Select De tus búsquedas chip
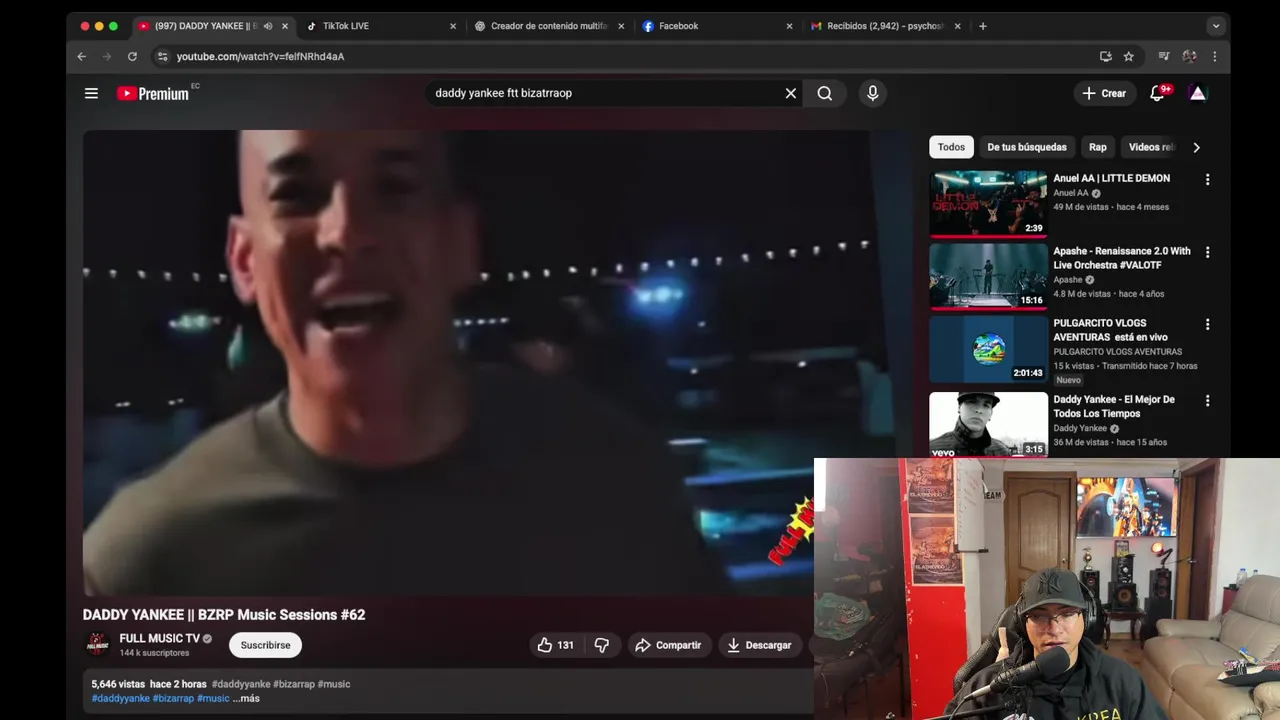 pyautogui.click(x=1027, y=147)
